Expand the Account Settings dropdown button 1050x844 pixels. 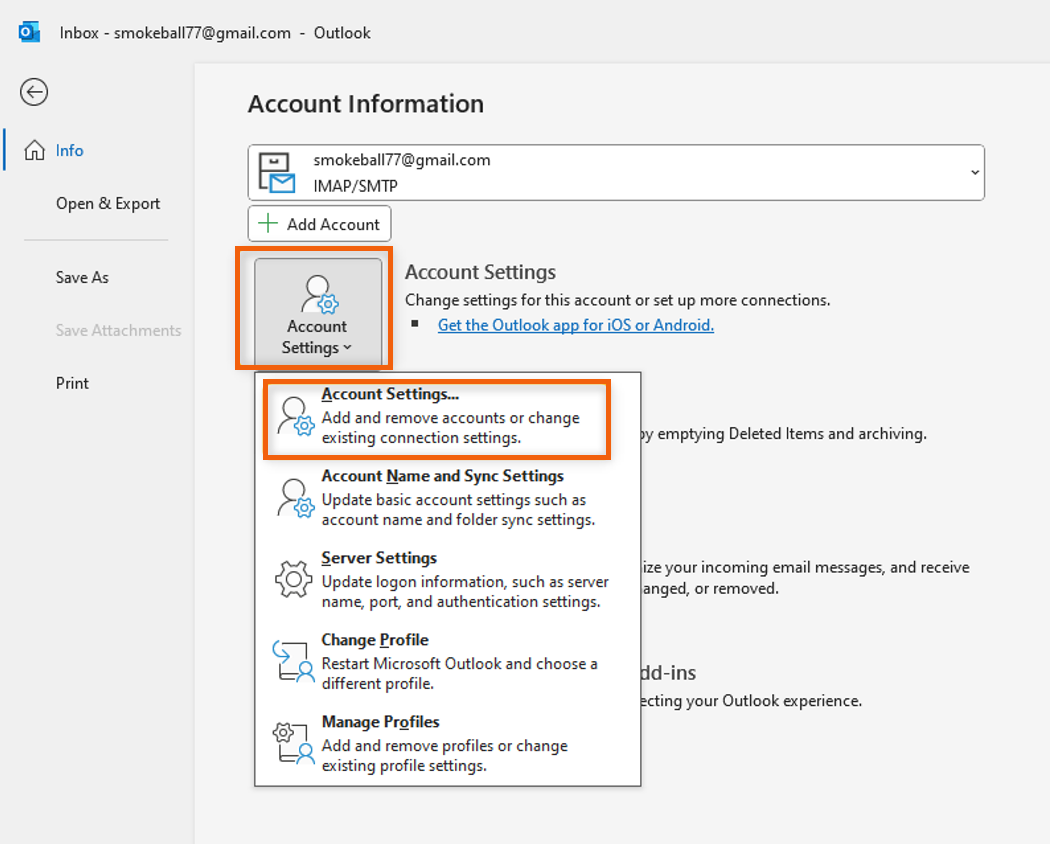coord(318,311)
